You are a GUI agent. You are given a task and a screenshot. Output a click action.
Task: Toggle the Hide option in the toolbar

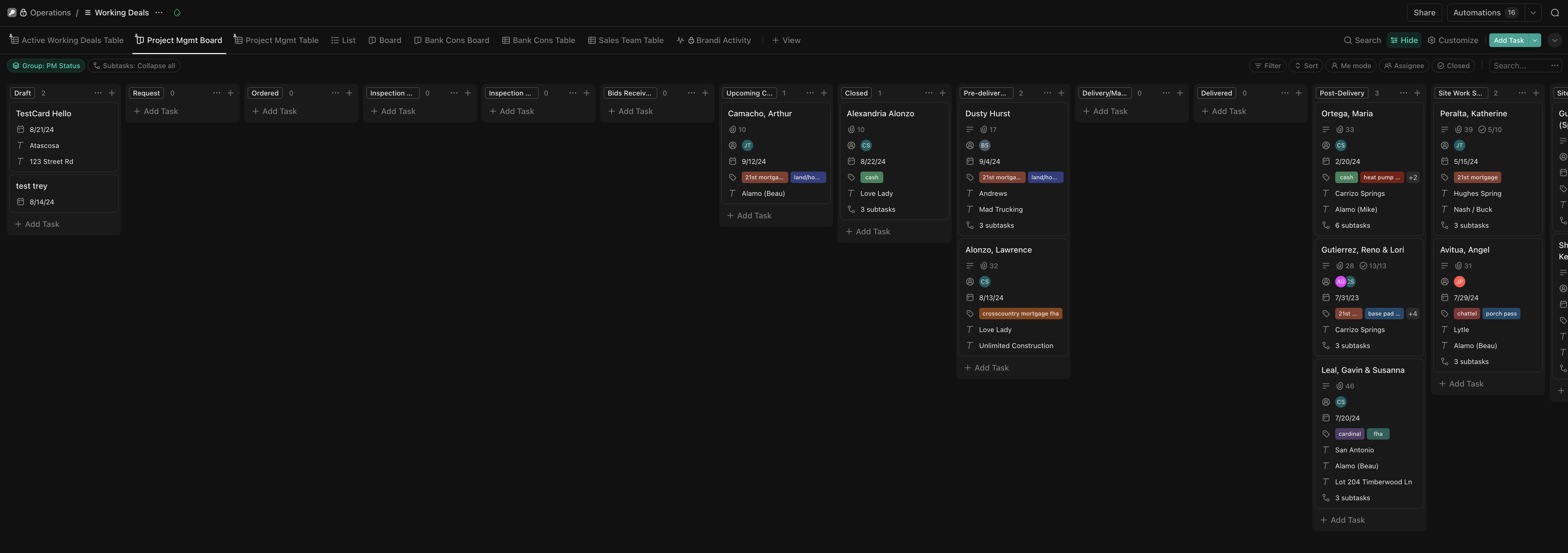click(x=1404, y=40)
